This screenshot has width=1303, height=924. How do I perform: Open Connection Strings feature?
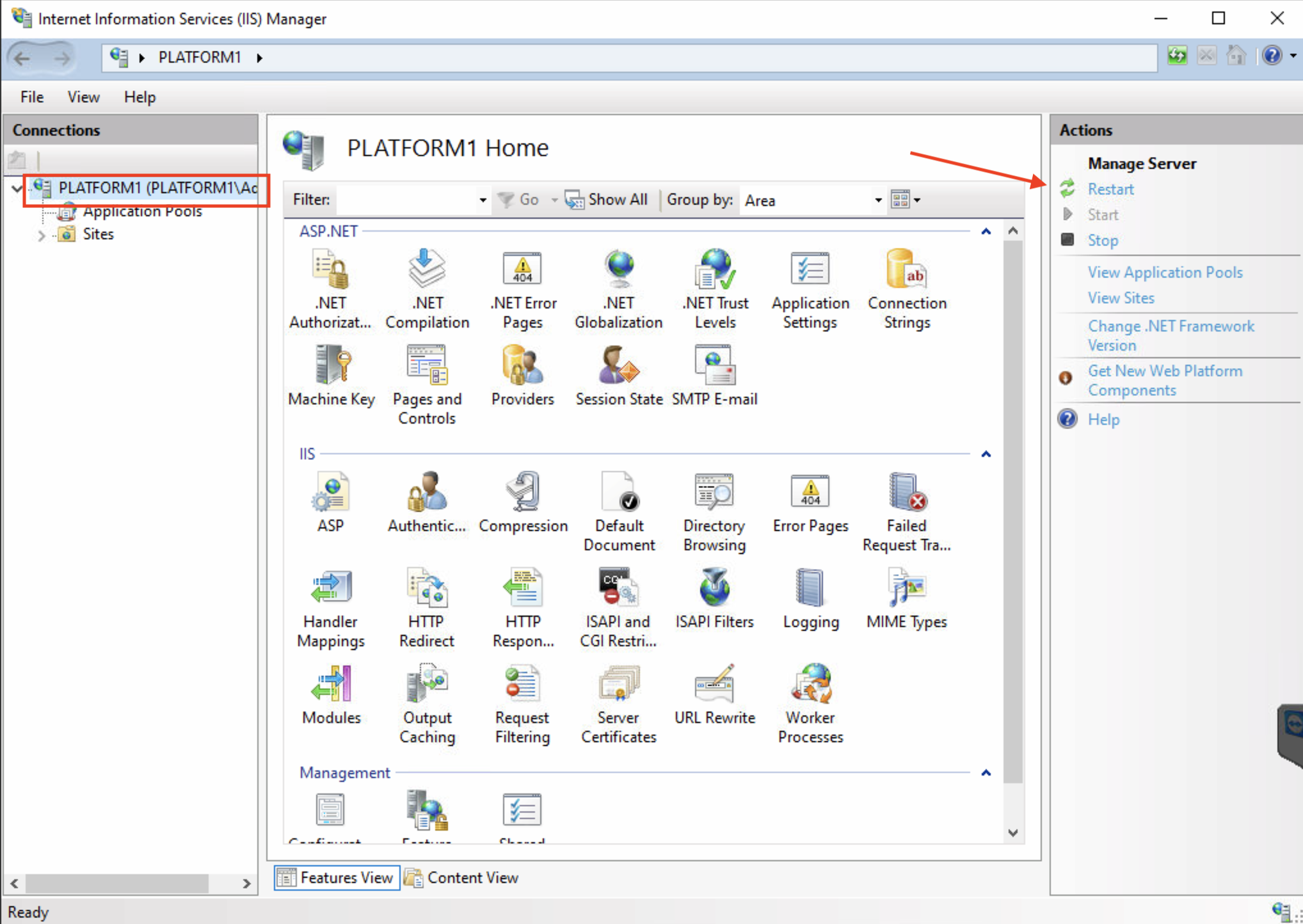pyautogui.click(x=907, y=289)
